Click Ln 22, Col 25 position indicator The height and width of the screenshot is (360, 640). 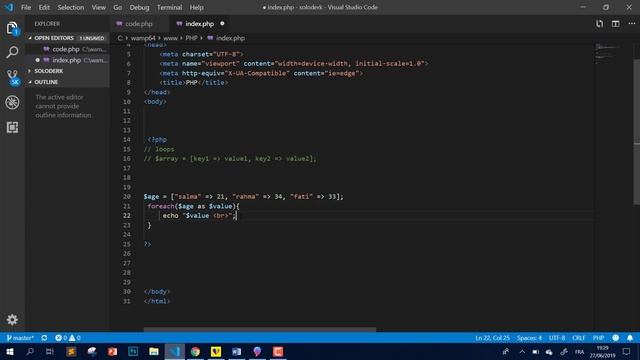point(492,338)
